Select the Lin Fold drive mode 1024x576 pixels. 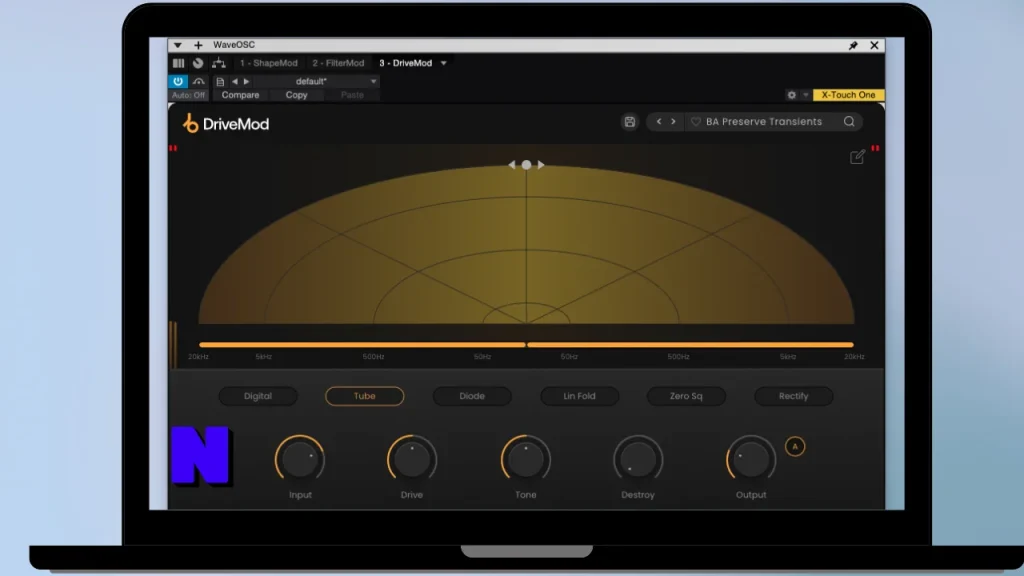pyautogui.click(x=579, y=396)
